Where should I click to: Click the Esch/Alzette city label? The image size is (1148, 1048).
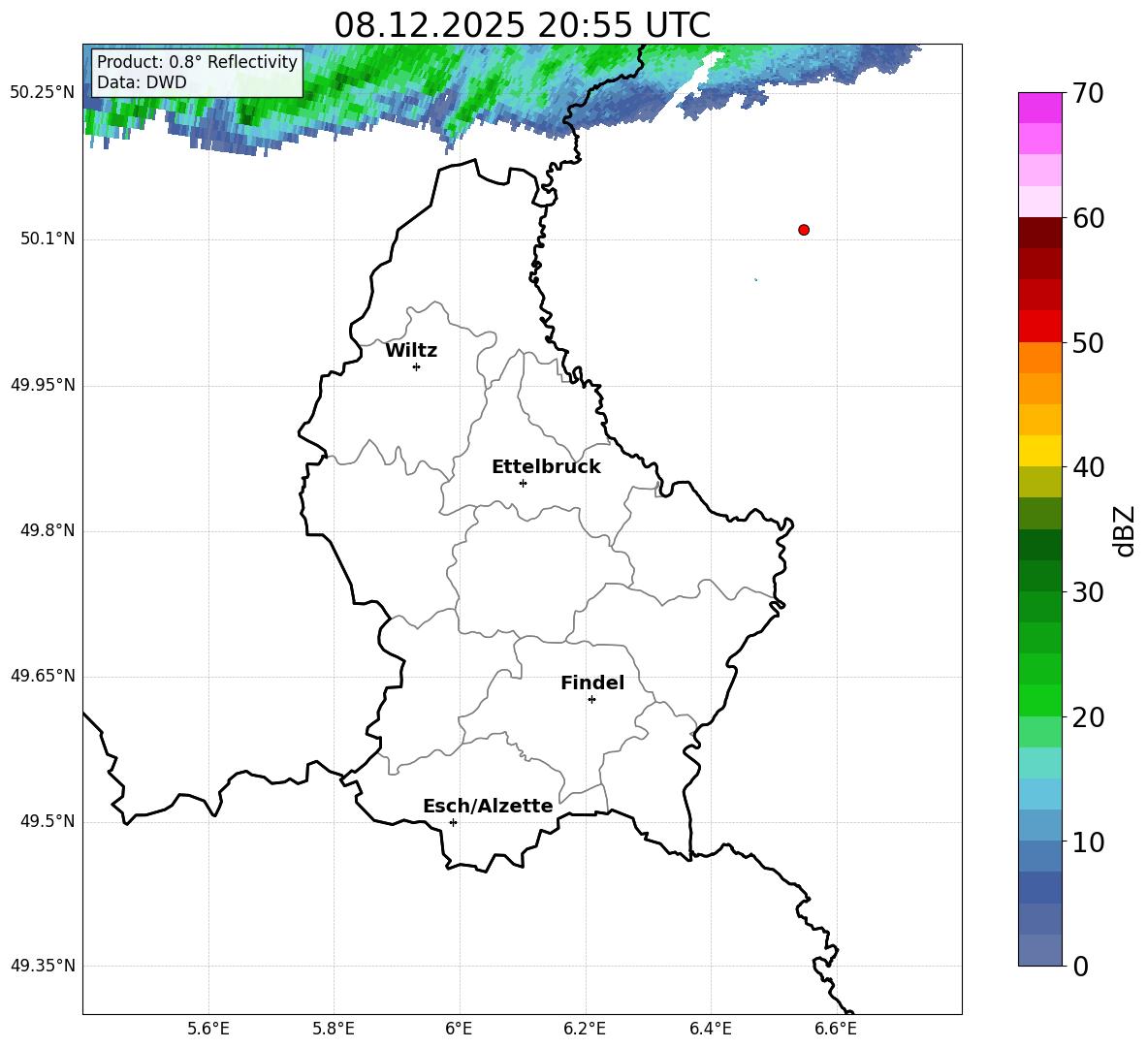point(488,806)
